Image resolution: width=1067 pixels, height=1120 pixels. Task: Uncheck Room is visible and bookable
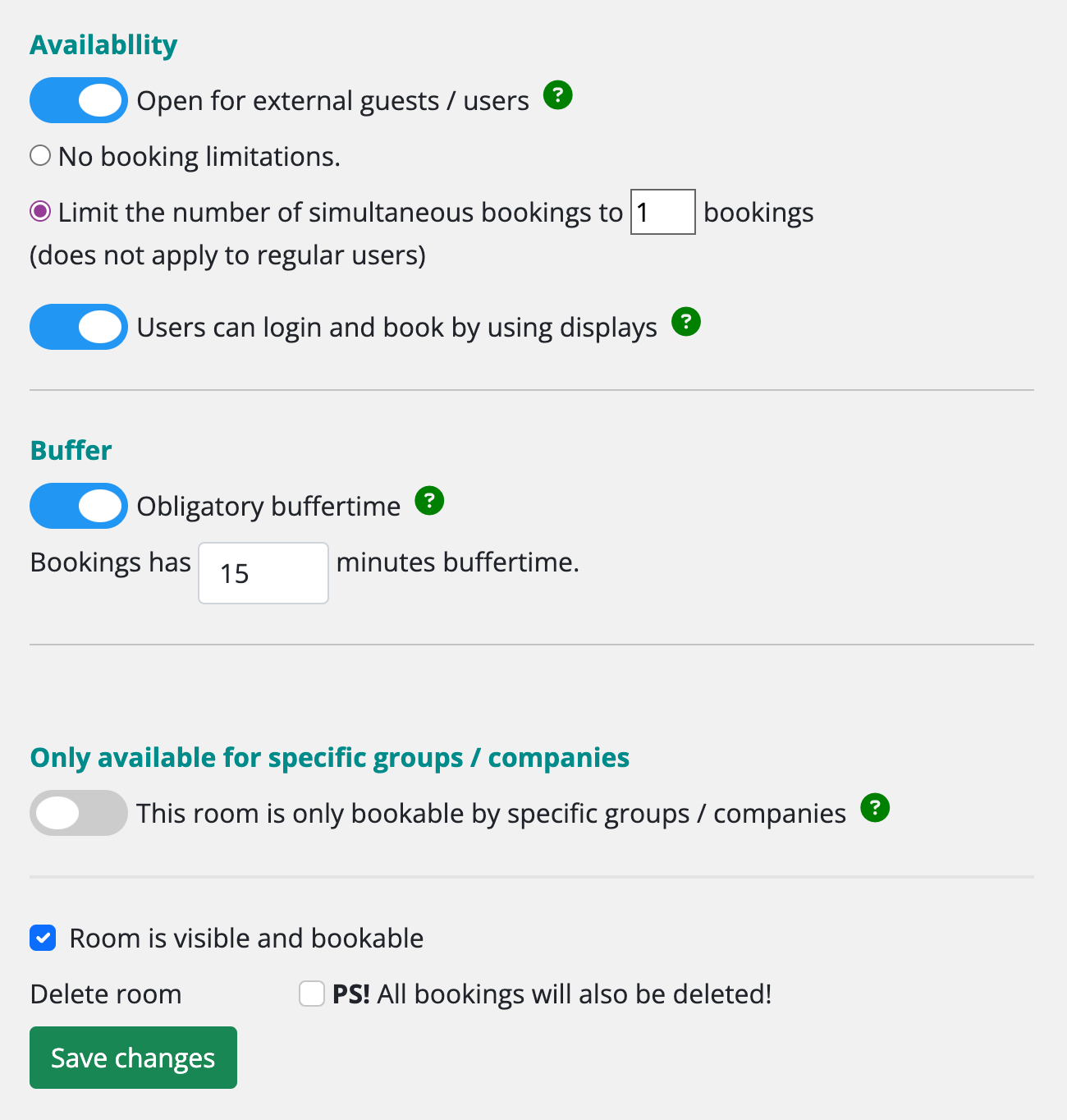coord(43,938)
